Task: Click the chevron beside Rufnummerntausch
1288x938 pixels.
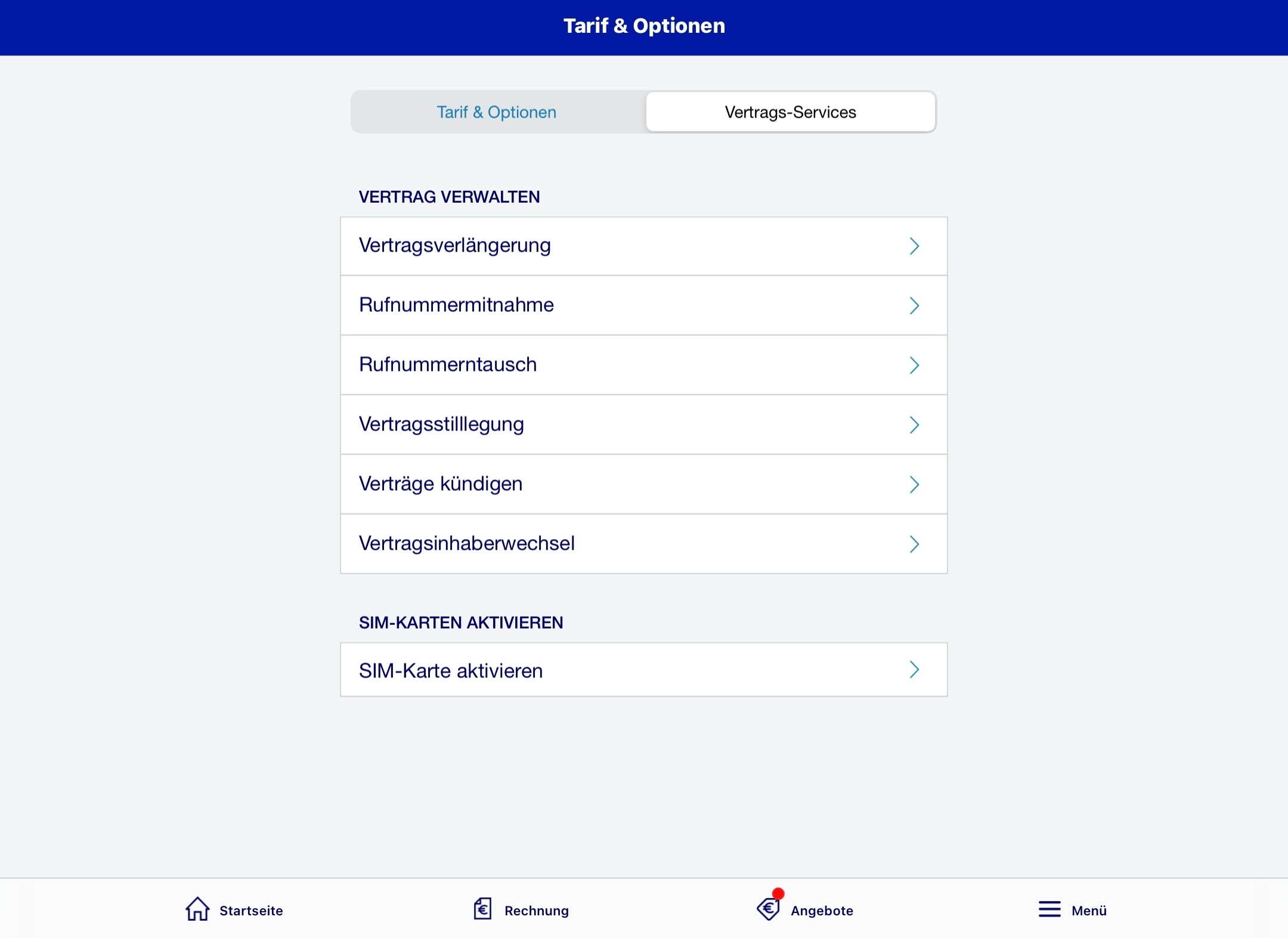Action: click(x=914, y=366)
